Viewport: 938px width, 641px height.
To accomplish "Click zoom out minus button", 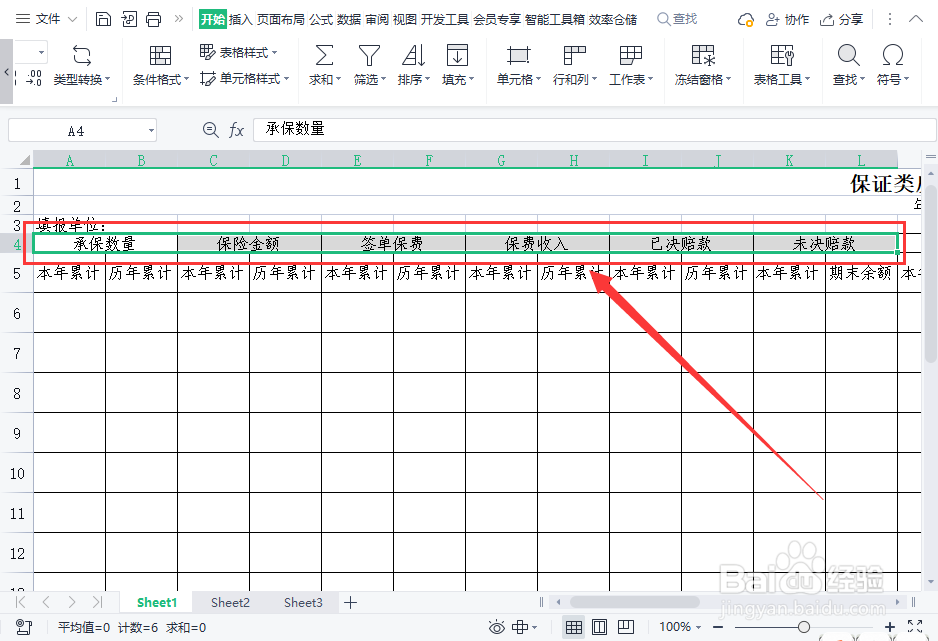I will [718, 627].
